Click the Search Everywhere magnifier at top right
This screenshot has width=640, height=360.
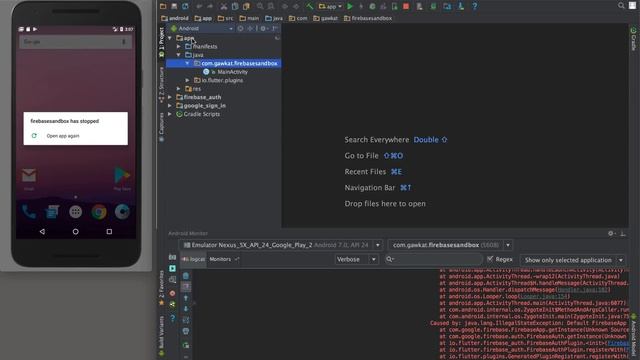(x=621, y=6)
